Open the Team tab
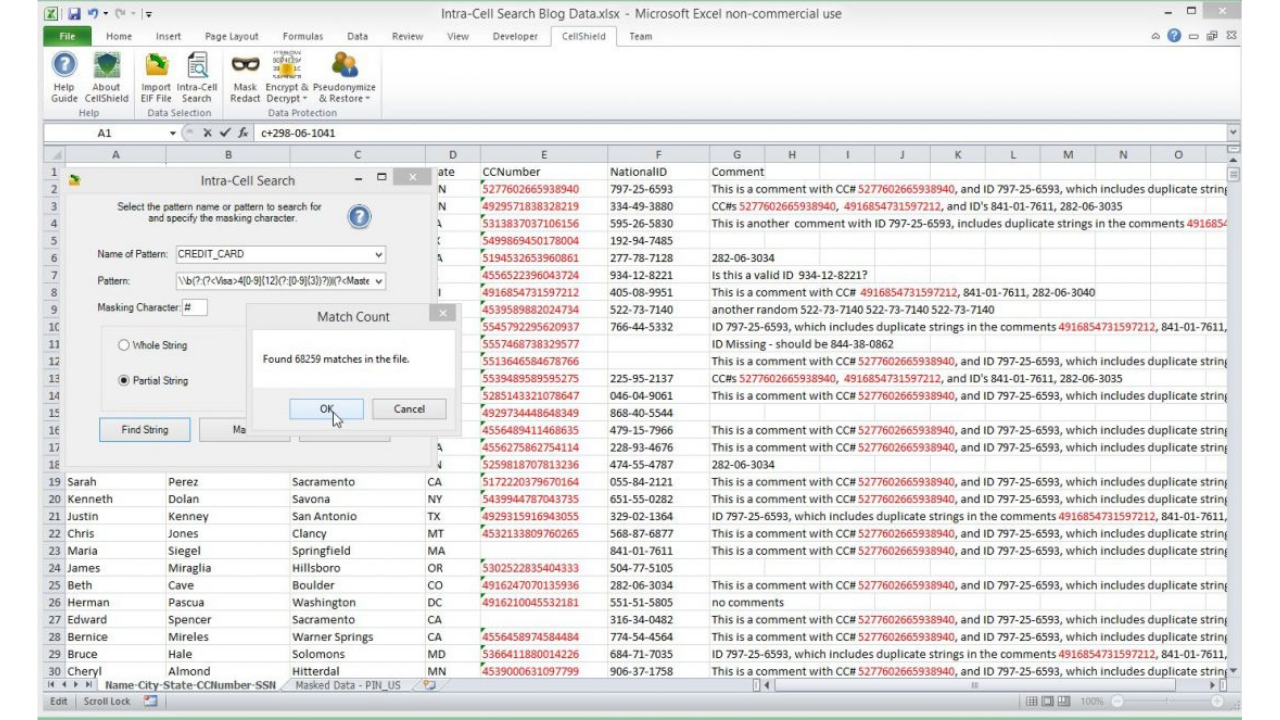Screen dimensions: 1280x720 pos(641,37)
